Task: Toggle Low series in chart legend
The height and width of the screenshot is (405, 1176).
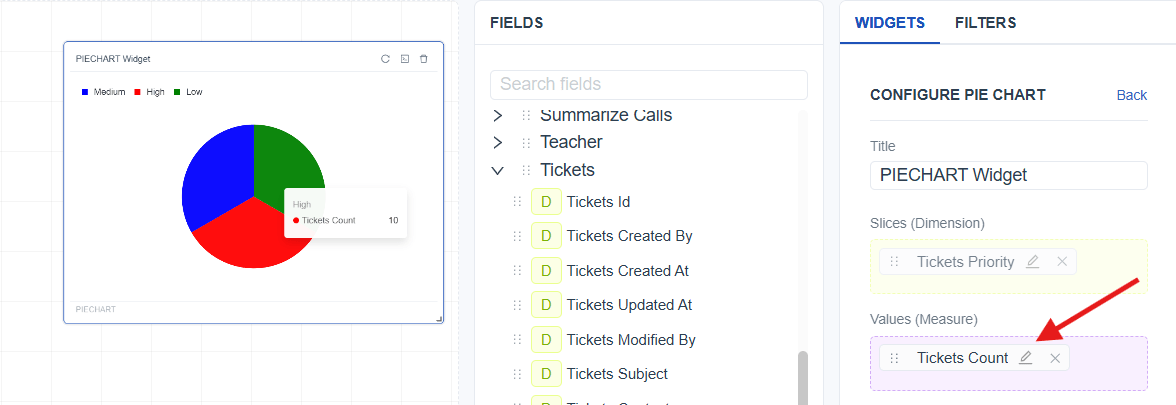Action: [x=188, y=92]
